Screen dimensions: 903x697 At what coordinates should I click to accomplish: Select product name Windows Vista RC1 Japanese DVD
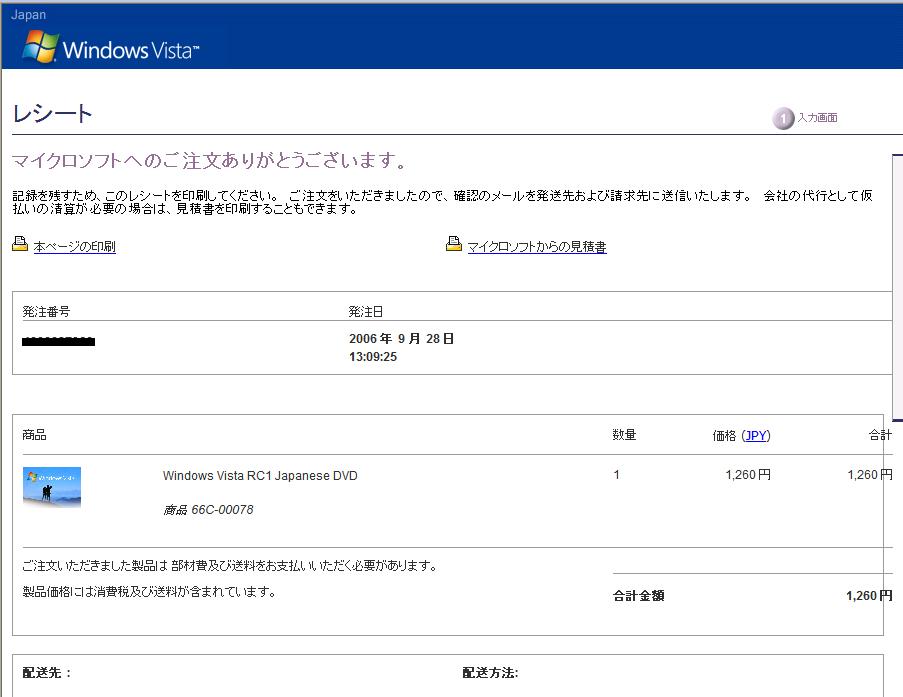click(260, 476)
